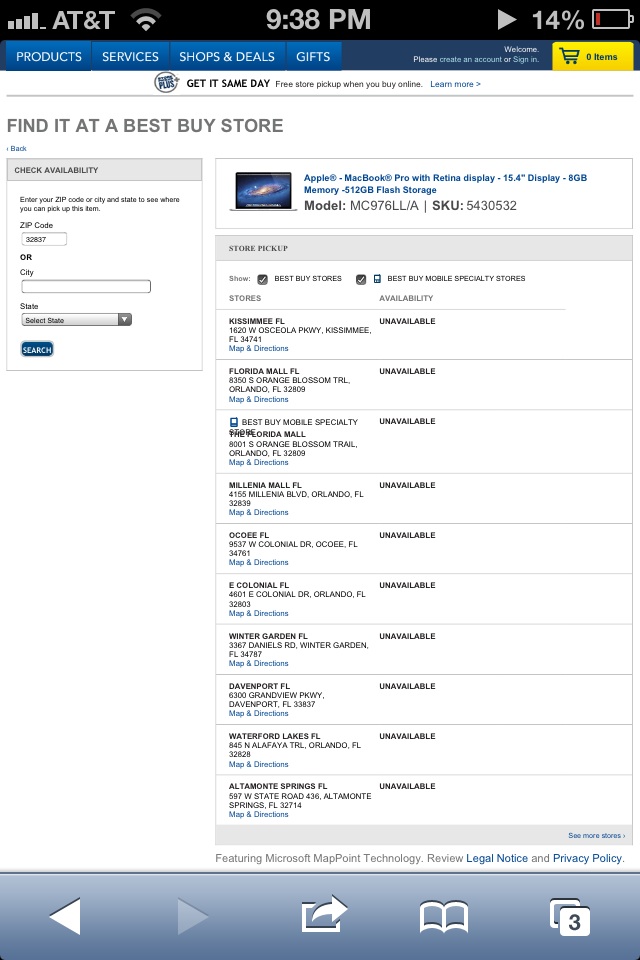
Task: Click the 0 Items cart label
Action: [601, 57]
